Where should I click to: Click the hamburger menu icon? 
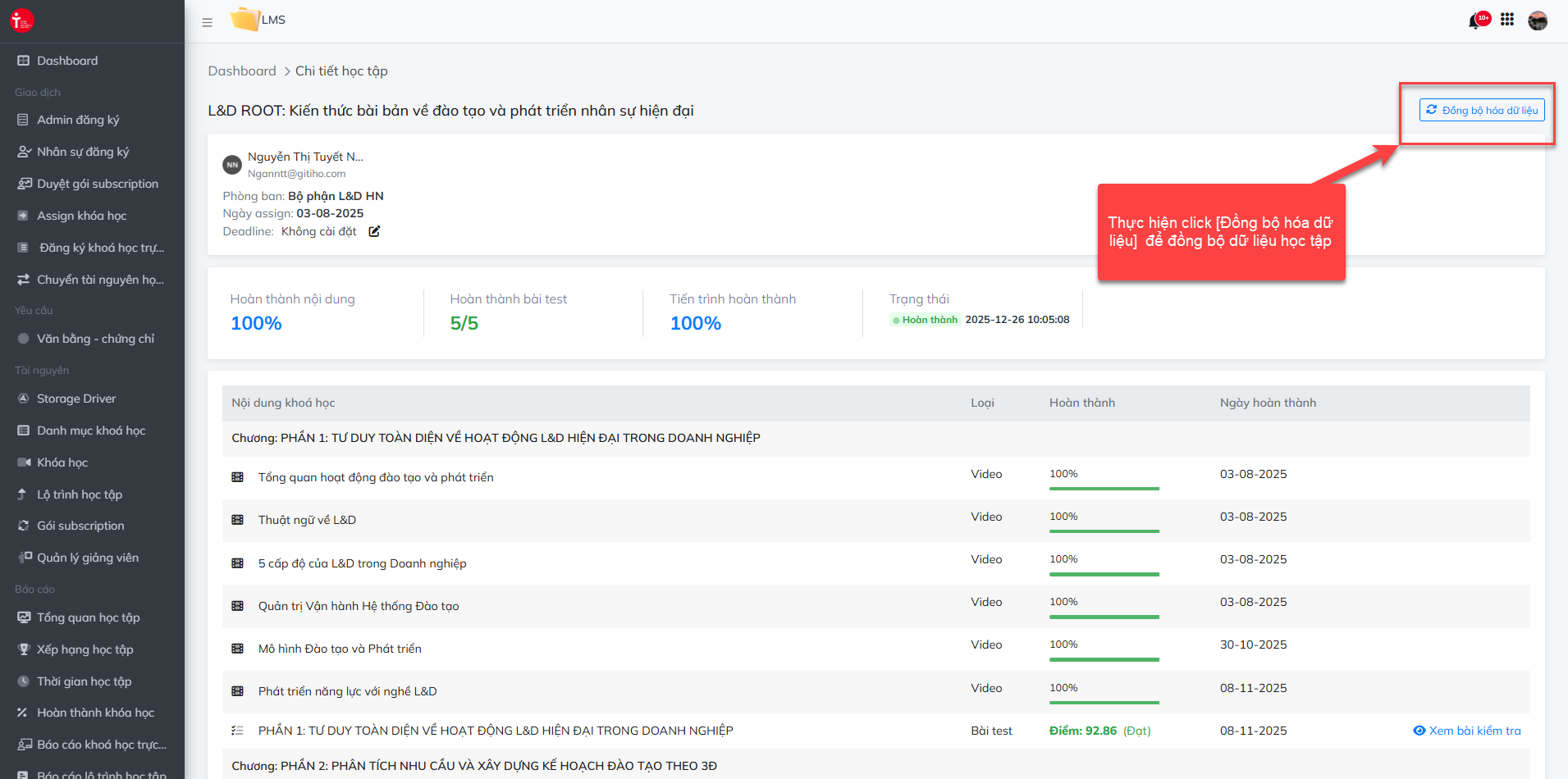pos(207,22)
